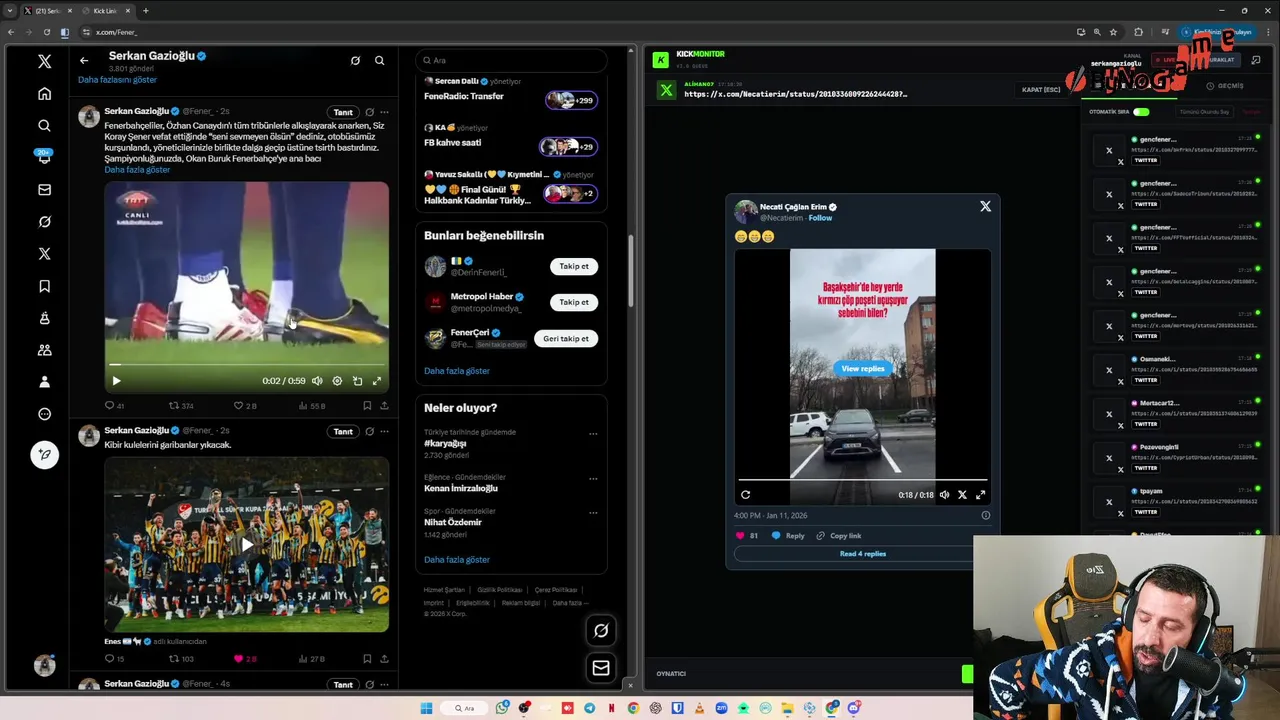Click Daha fazlasını göster link at top

(117, 80)
